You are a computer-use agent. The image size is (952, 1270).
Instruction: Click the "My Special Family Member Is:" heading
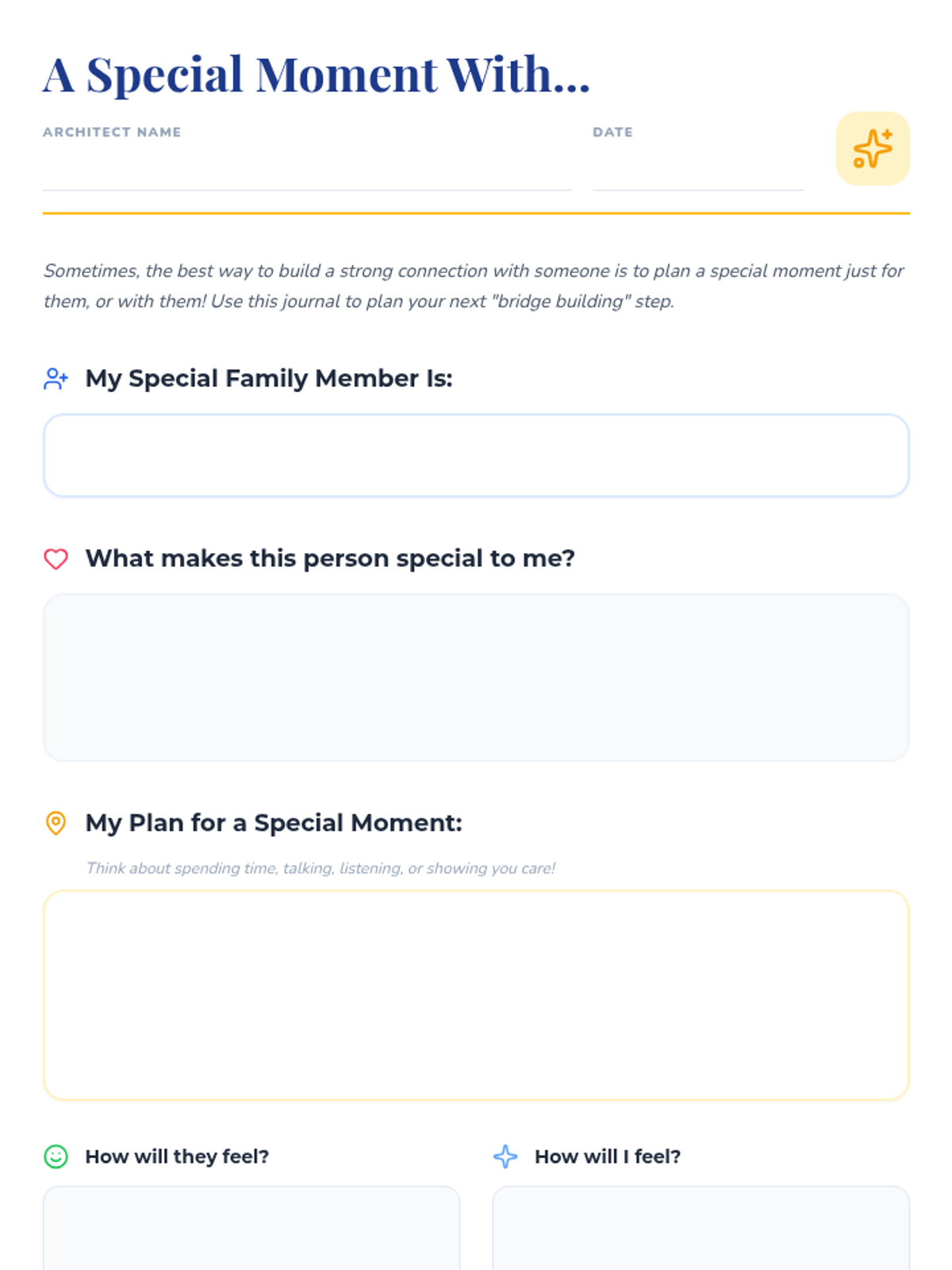point(269,379)
